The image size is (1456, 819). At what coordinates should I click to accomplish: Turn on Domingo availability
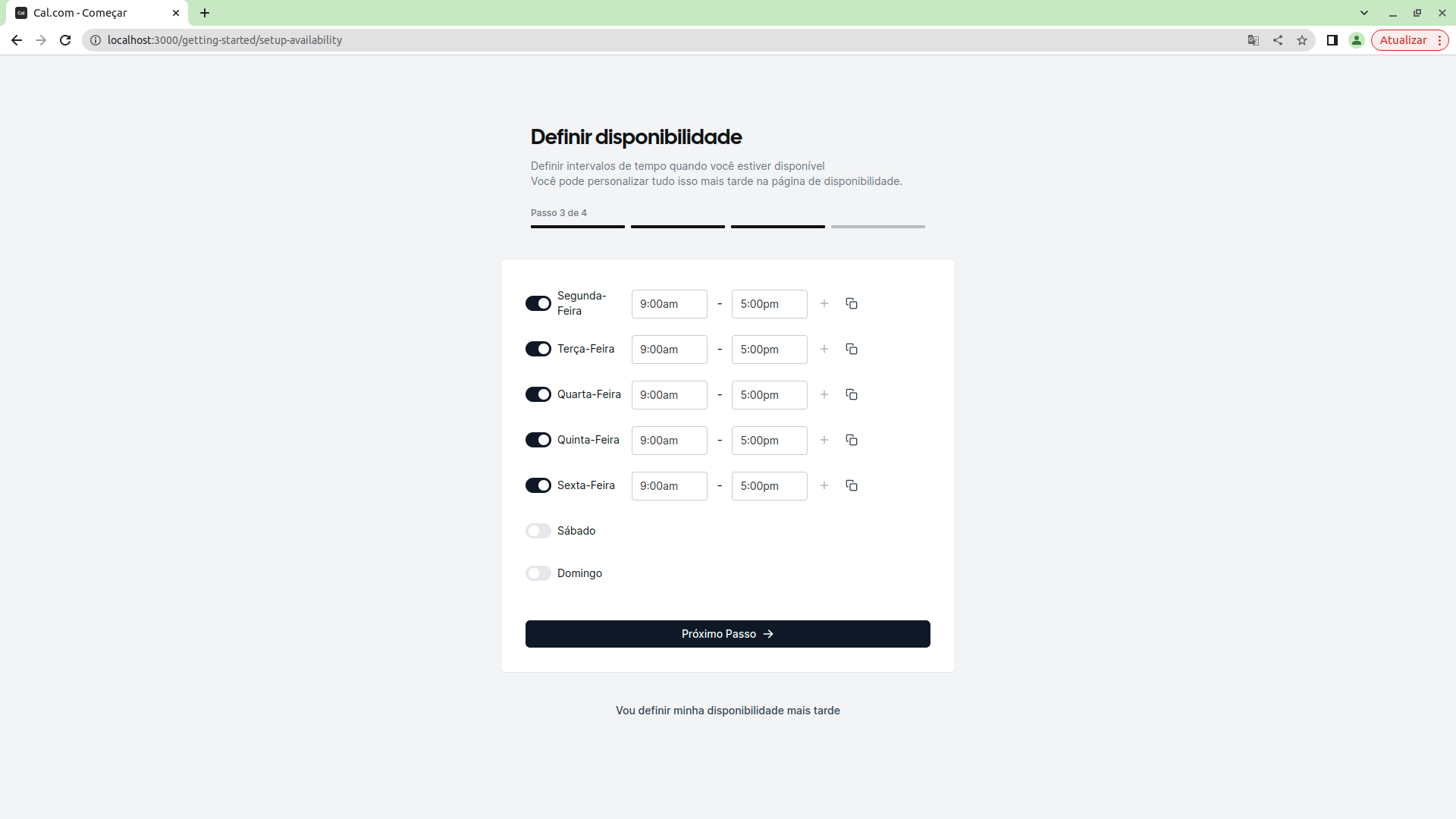(538, 573)
